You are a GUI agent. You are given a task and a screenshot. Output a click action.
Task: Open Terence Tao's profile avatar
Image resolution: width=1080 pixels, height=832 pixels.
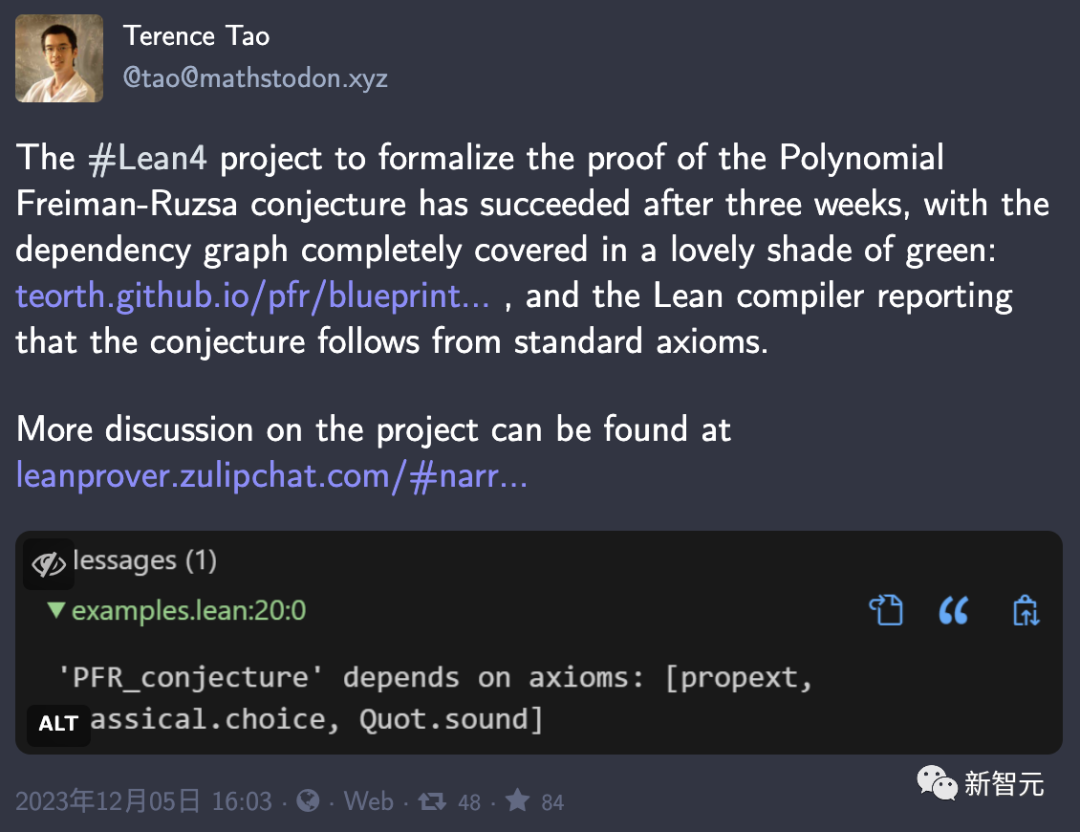(x=59, y=59)
